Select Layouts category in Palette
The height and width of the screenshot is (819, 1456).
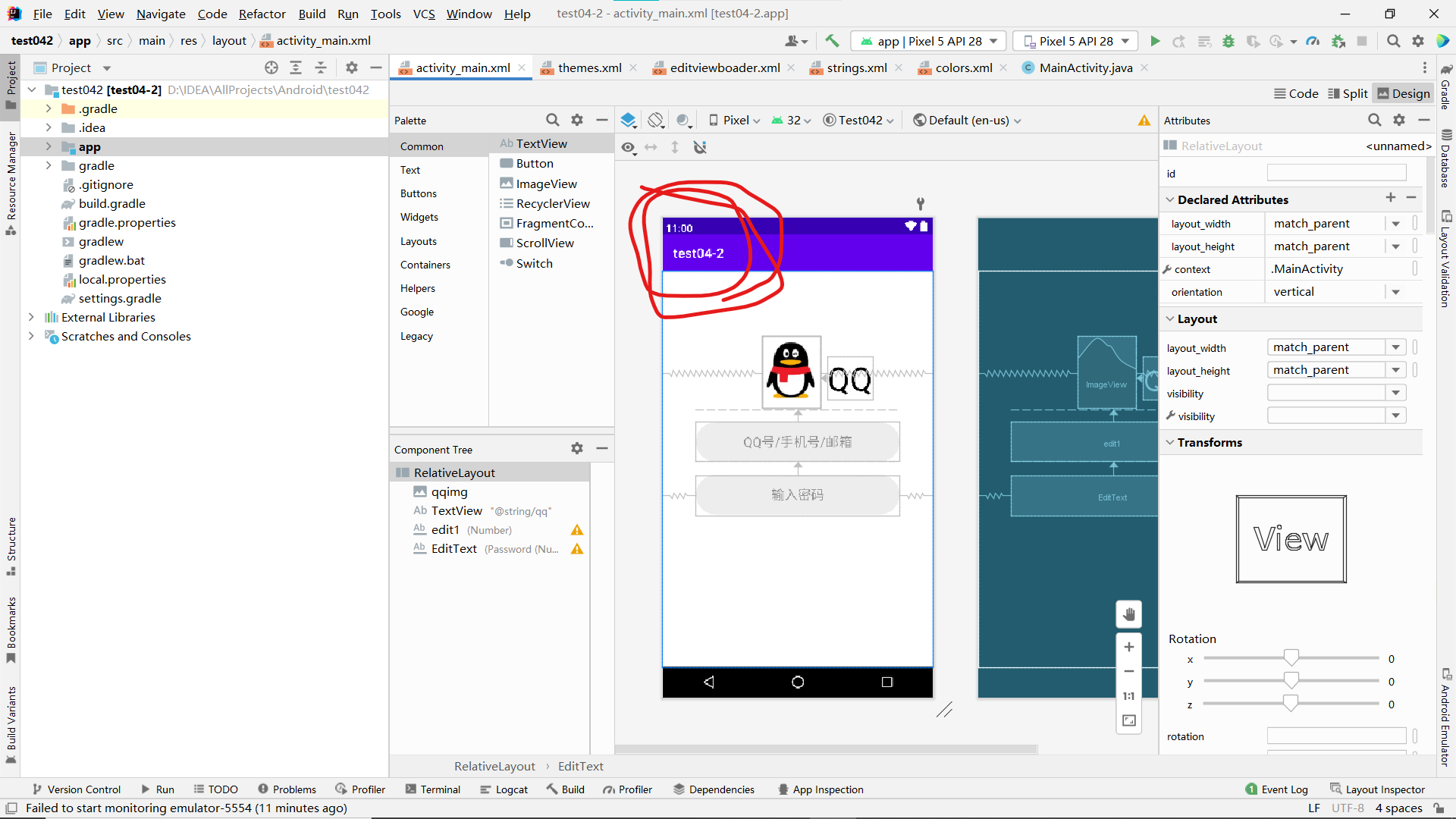point(419,241)
